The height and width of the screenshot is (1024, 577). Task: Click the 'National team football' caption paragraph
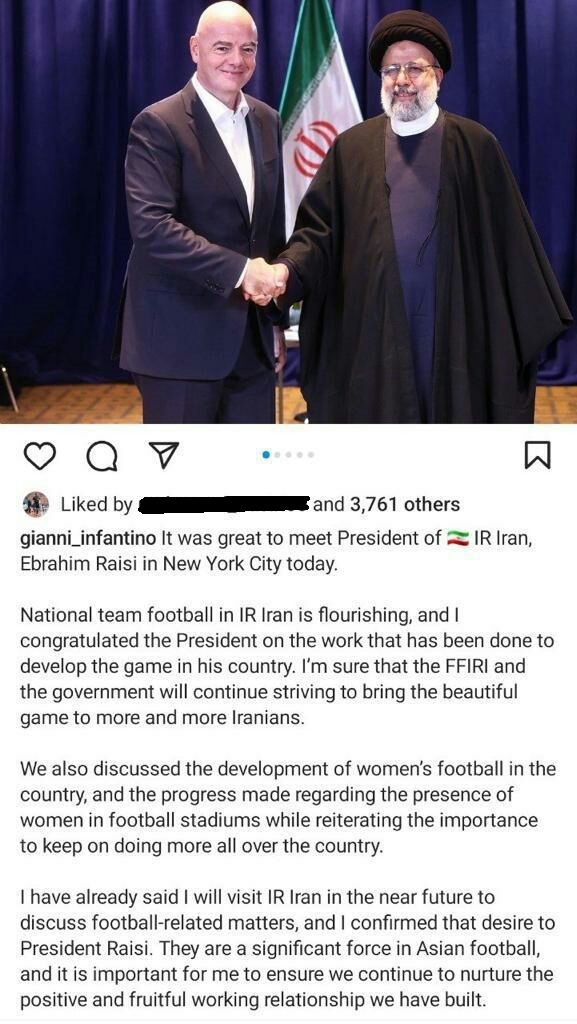click(287, 666)
